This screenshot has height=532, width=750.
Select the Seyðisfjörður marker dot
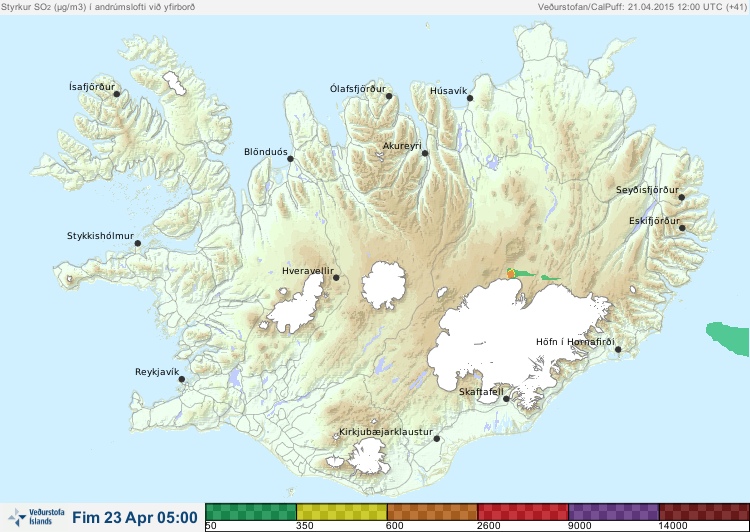coord(682,197)
